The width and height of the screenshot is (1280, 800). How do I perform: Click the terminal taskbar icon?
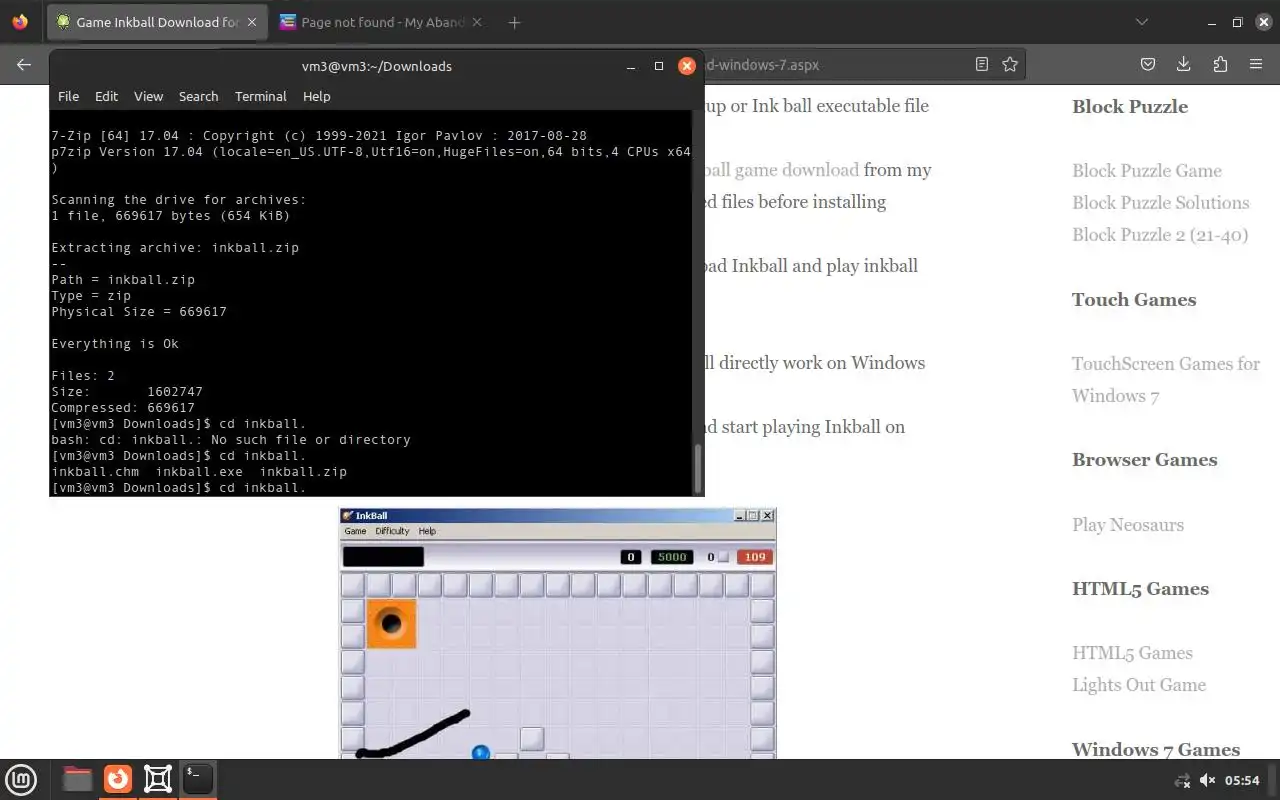pos(198,779)
